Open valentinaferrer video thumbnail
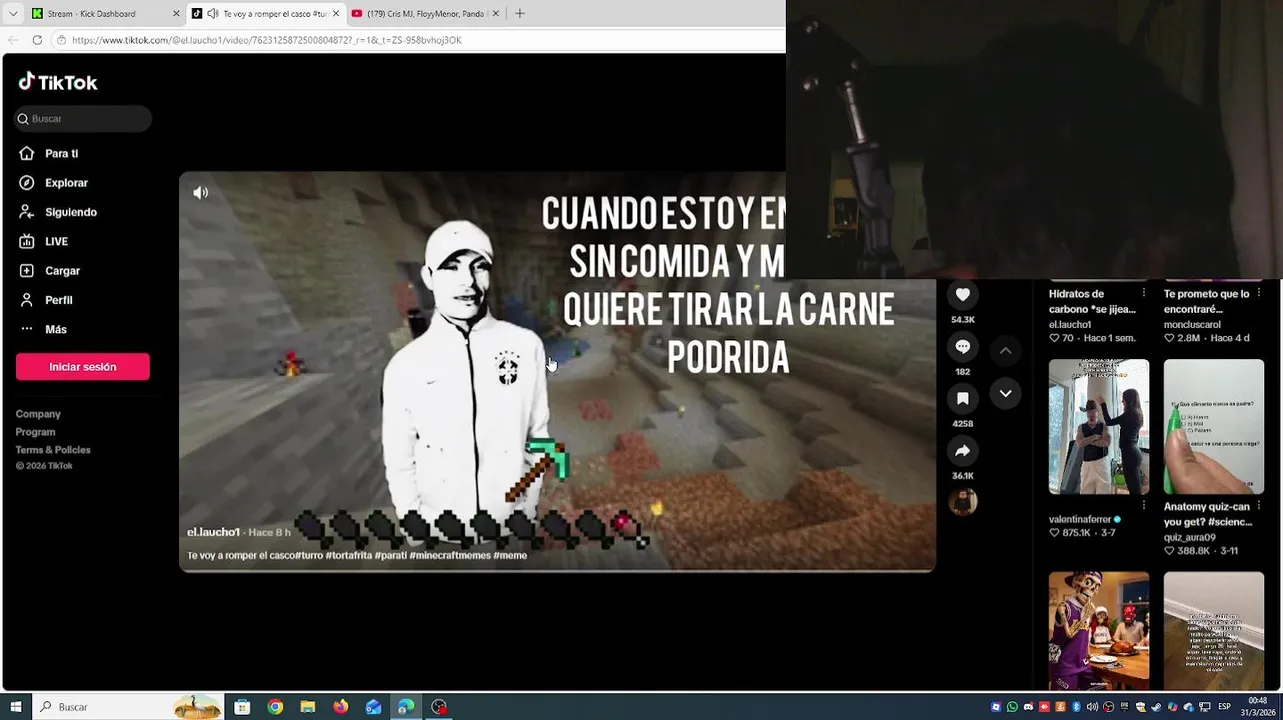This screenshot has width=1283, height=720. pyautogui.click(x=1099, y=427)
